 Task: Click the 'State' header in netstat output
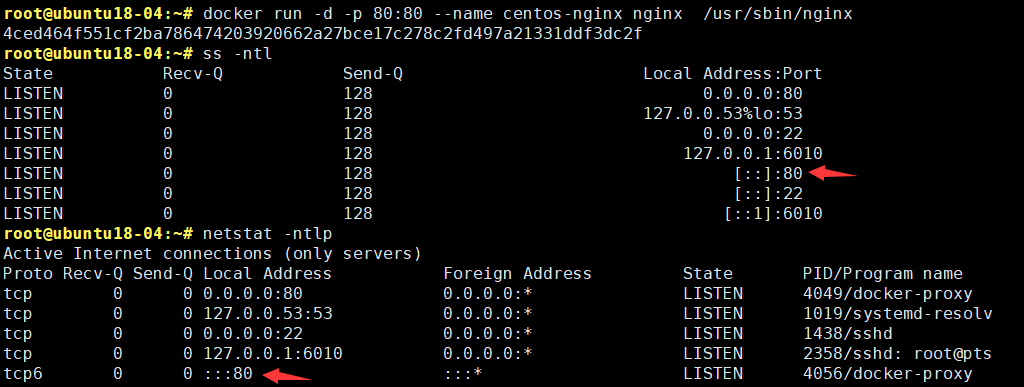707,273
